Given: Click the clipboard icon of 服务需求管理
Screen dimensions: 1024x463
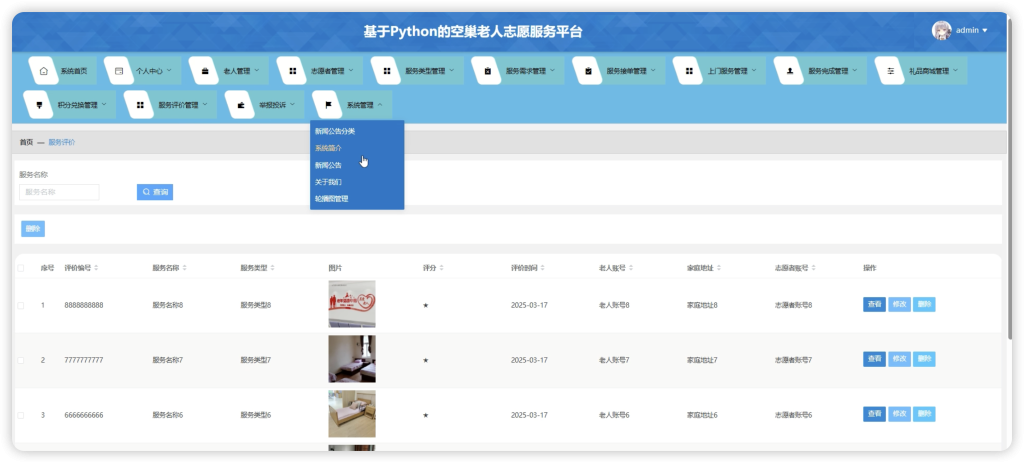Looking at the screenshot, I should [x=487, y=71].
